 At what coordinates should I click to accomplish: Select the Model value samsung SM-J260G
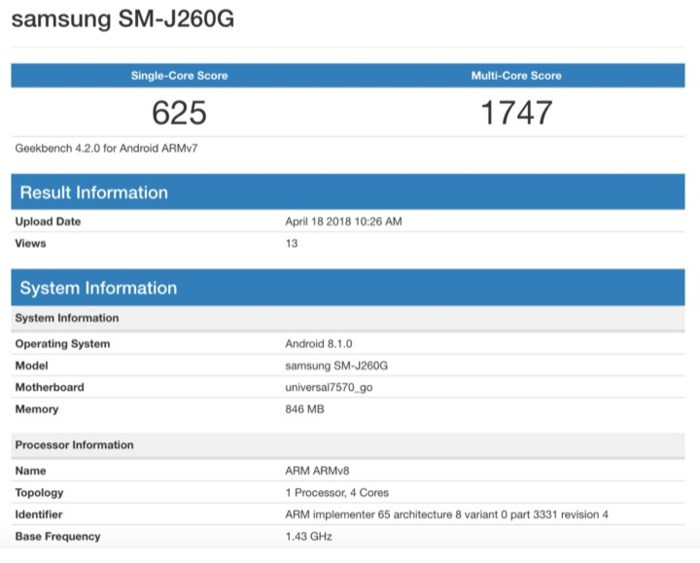[335, 366]
